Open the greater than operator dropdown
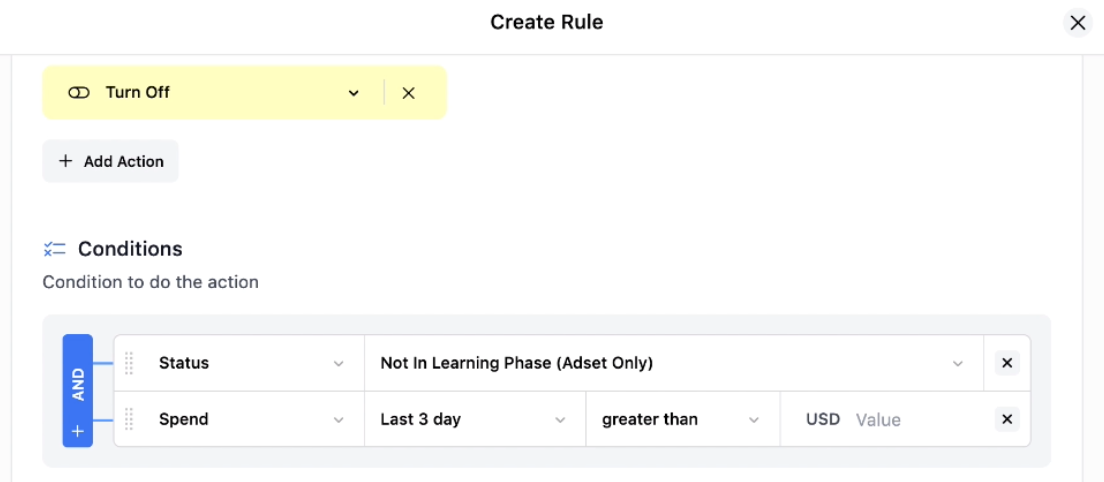 [x=682, y=419]
